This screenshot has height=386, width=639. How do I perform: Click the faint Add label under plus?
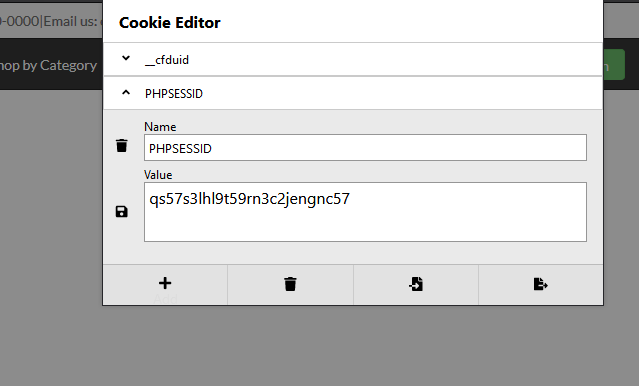(x=165, y=299)
